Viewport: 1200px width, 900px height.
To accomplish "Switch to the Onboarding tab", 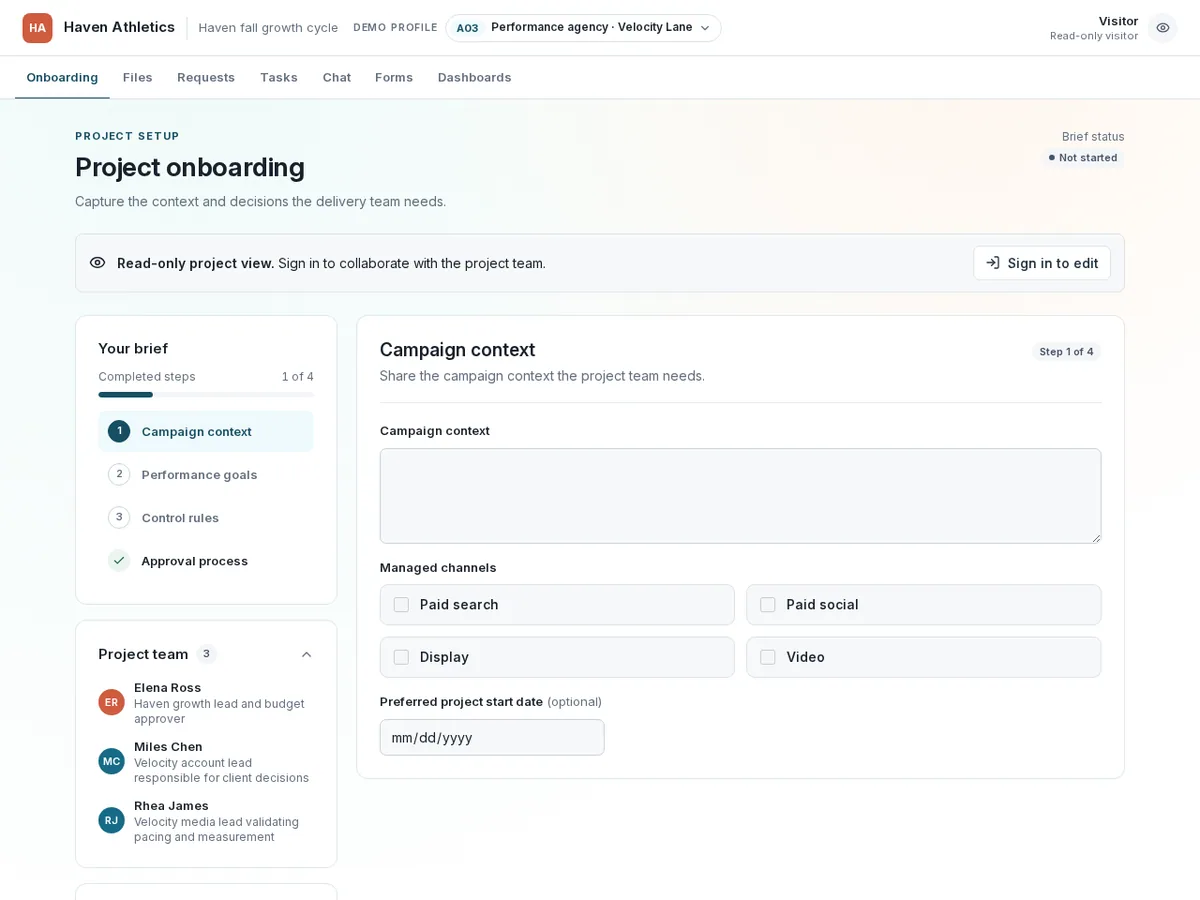I will coord(62,77).
